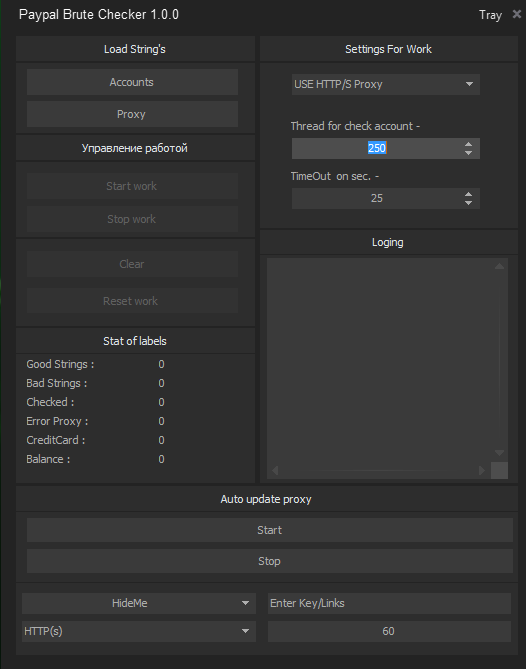
Task: Click the Good Strings count value
Action: pos(161,364)
